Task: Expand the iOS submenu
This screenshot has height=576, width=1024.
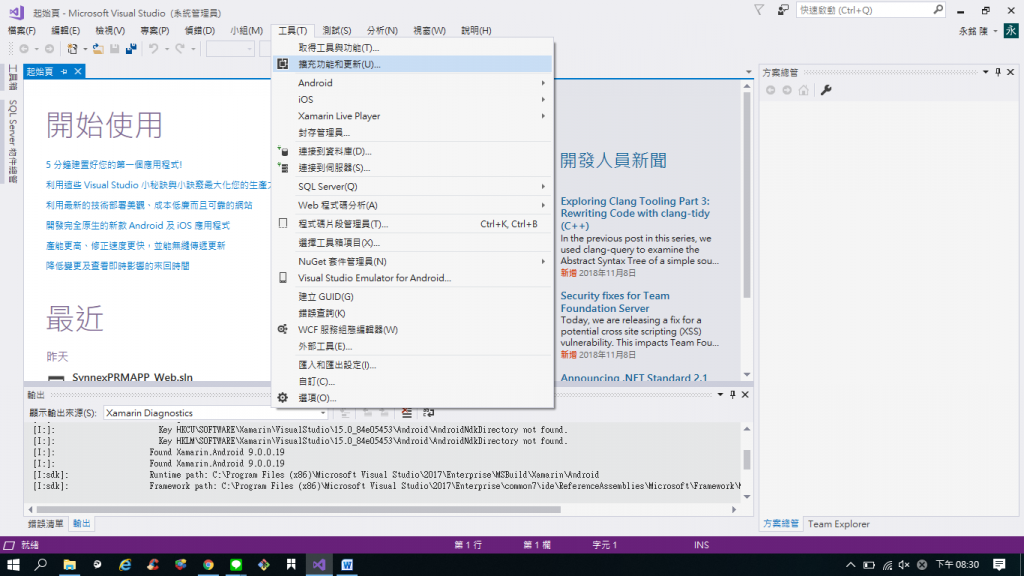Action: point(413,99)
